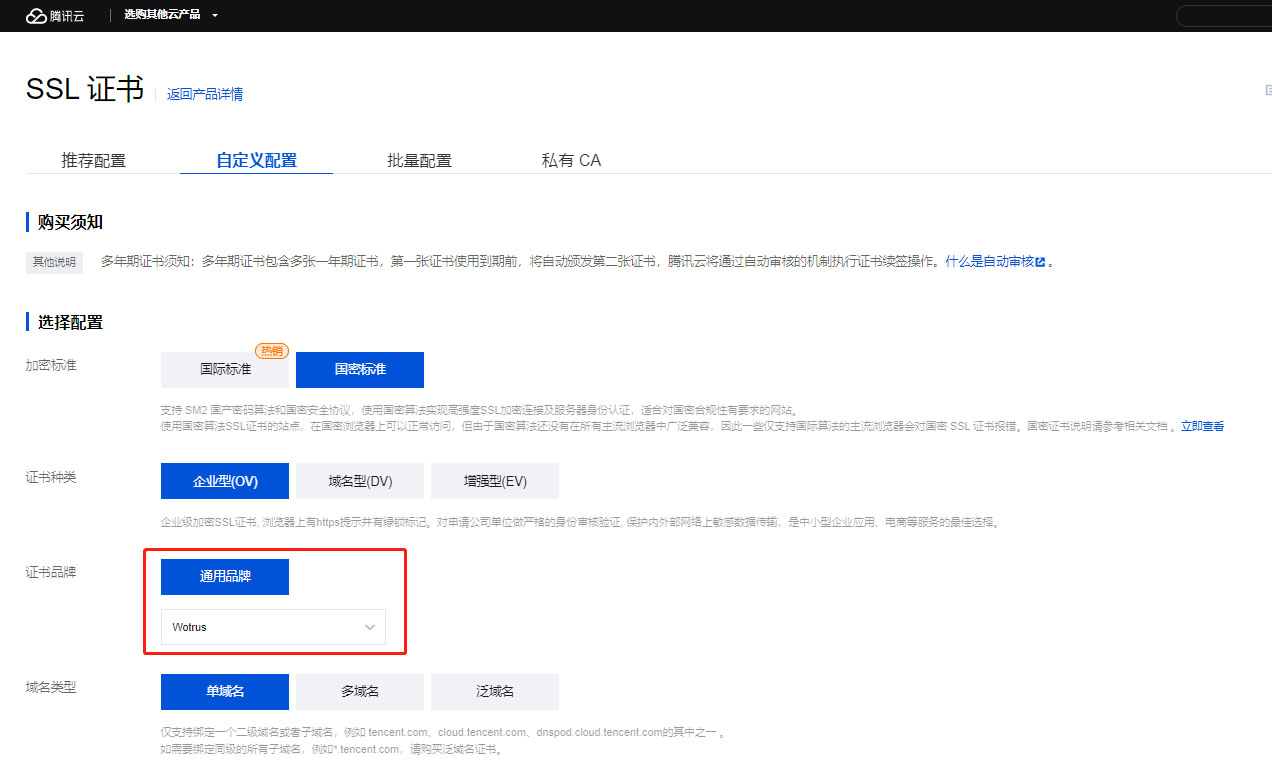Select 国密标准 encryption standard
The height and width of the screenshot is (771, 1272).
coord(360,370)
